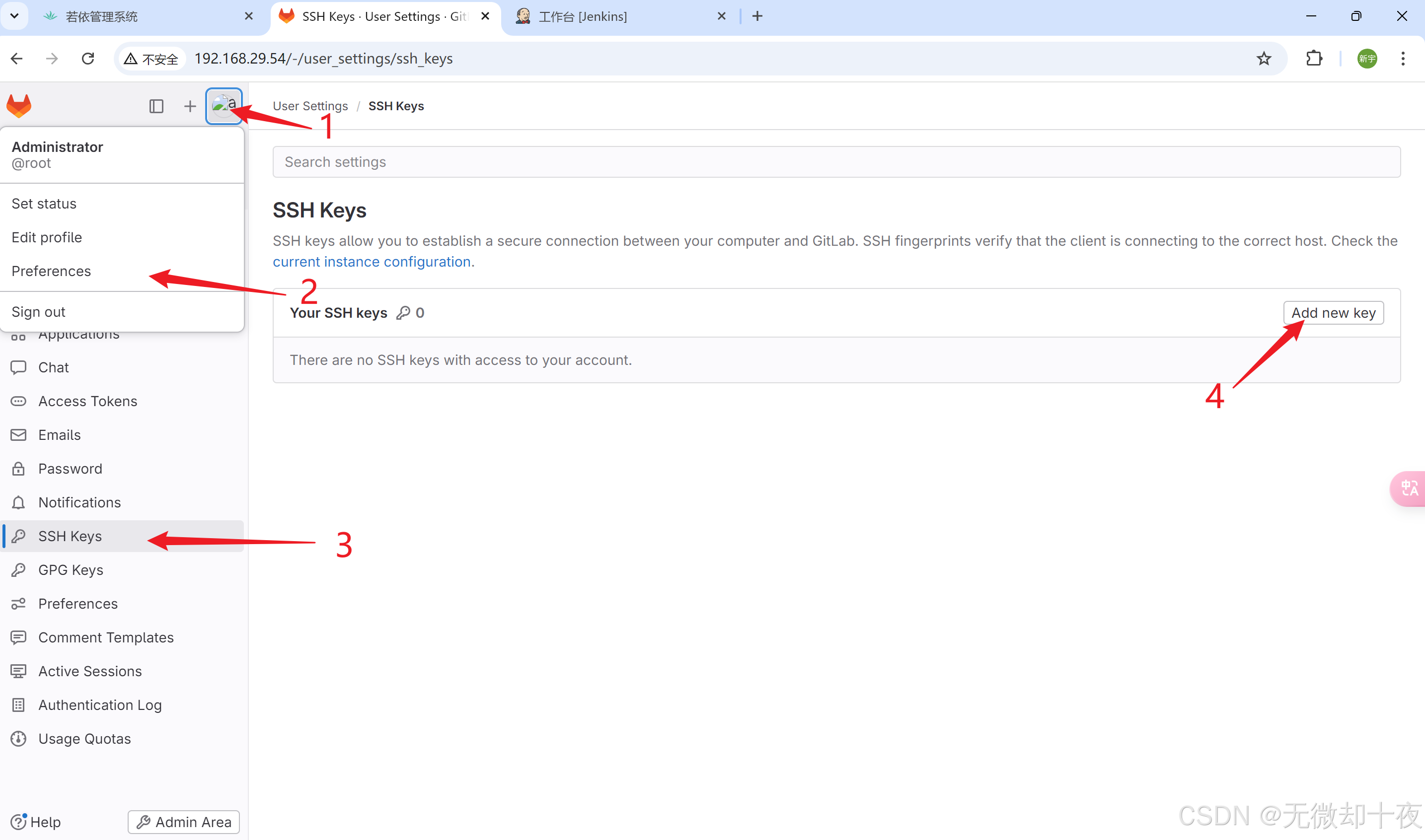Click the Search settings field
Screen dimensions: 1425x840
836,162
